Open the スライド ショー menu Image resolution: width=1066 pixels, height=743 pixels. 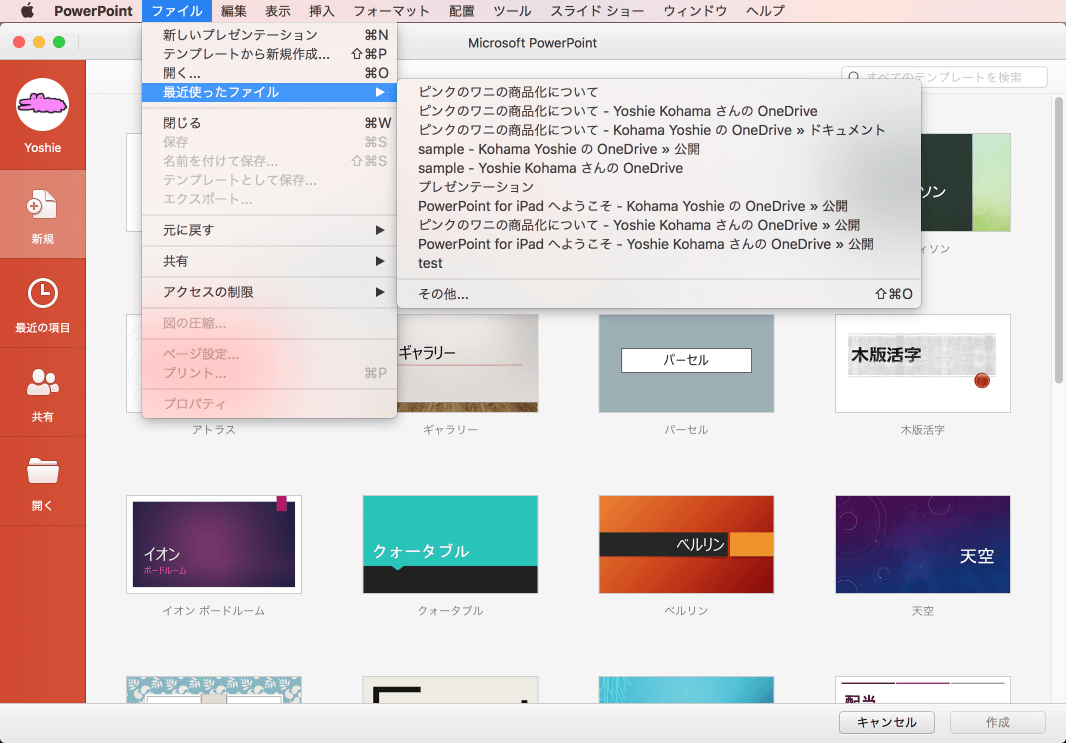[597, 11]
